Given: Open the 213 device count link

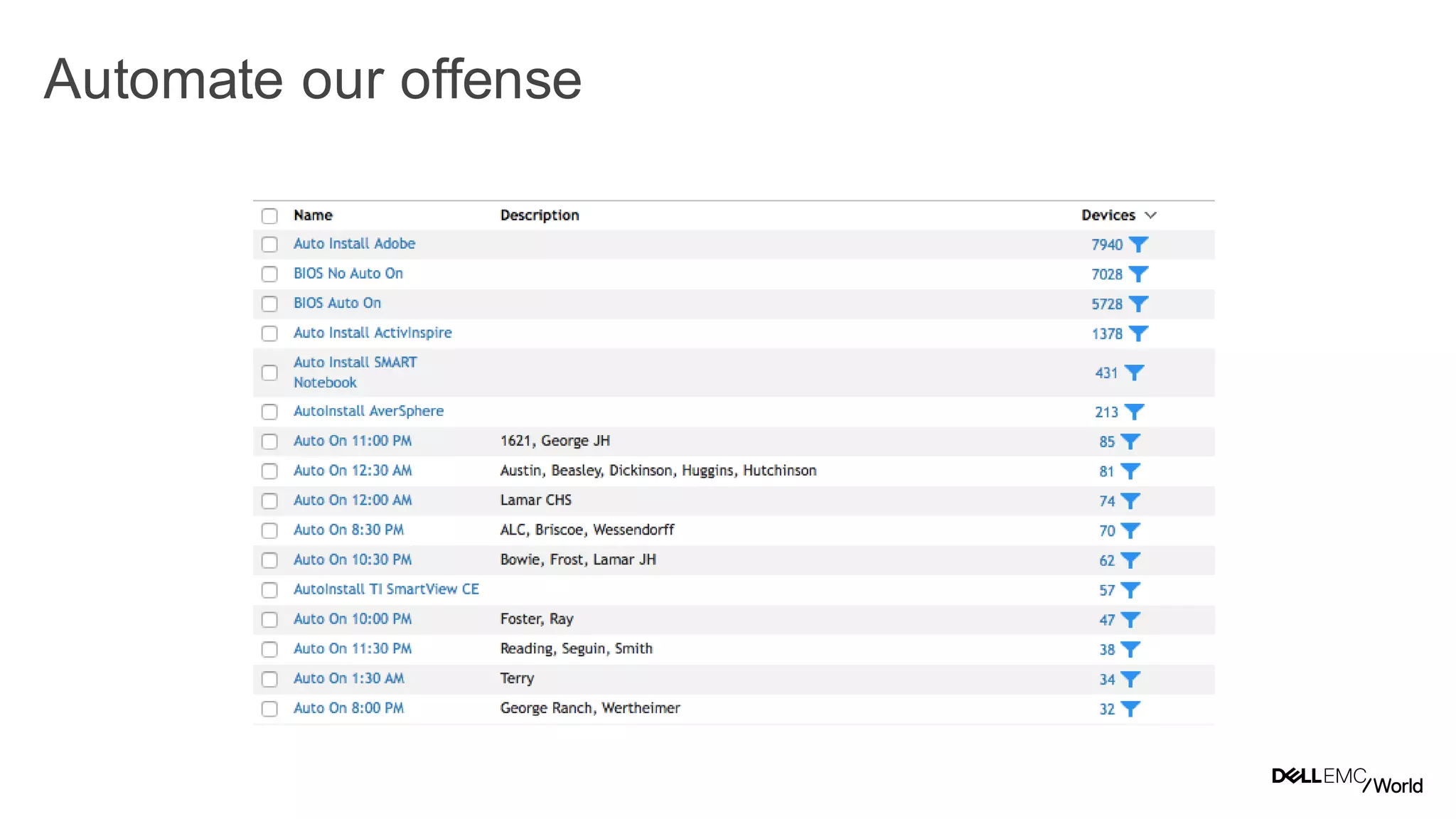Looking at the screenshot, I should 1106,413.
